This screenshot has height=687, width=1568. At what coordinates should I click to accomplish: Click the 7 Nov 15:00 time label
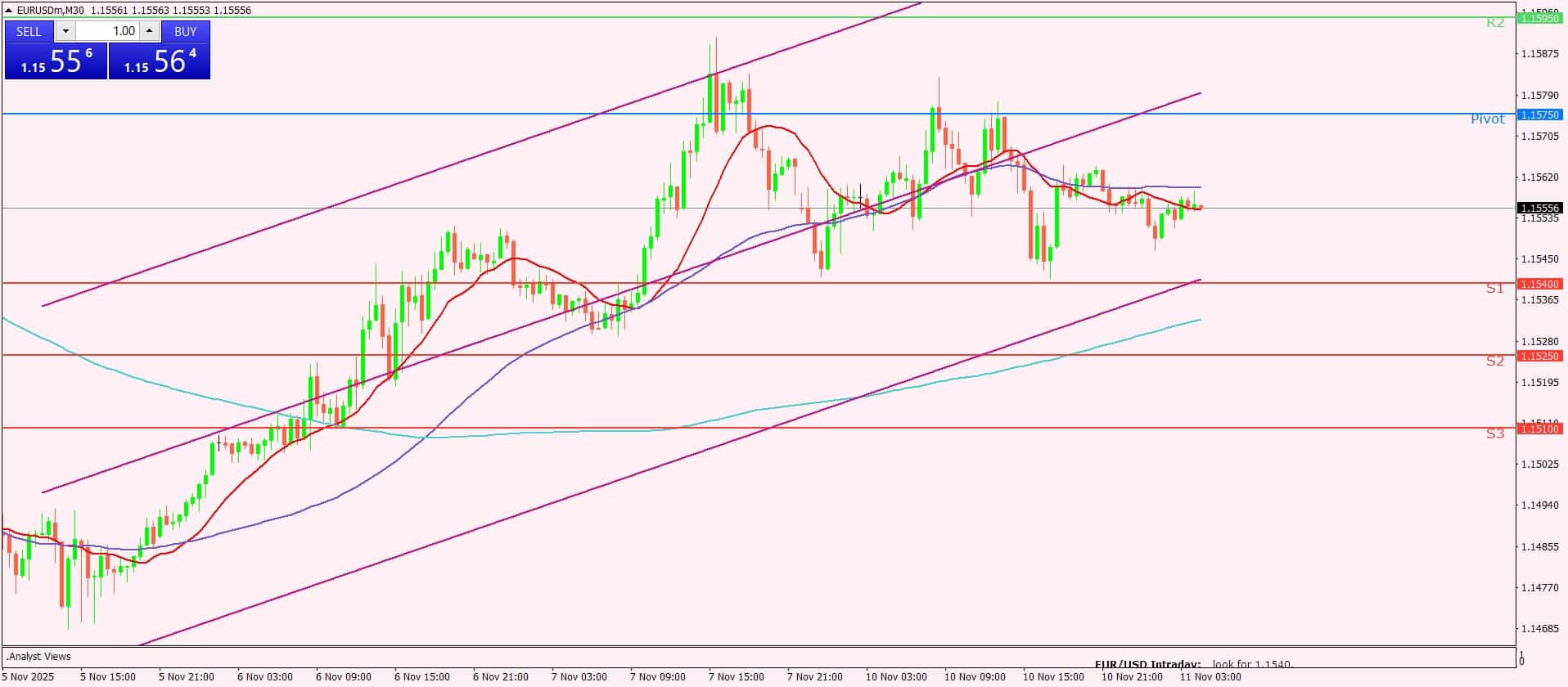coord(737,676)
